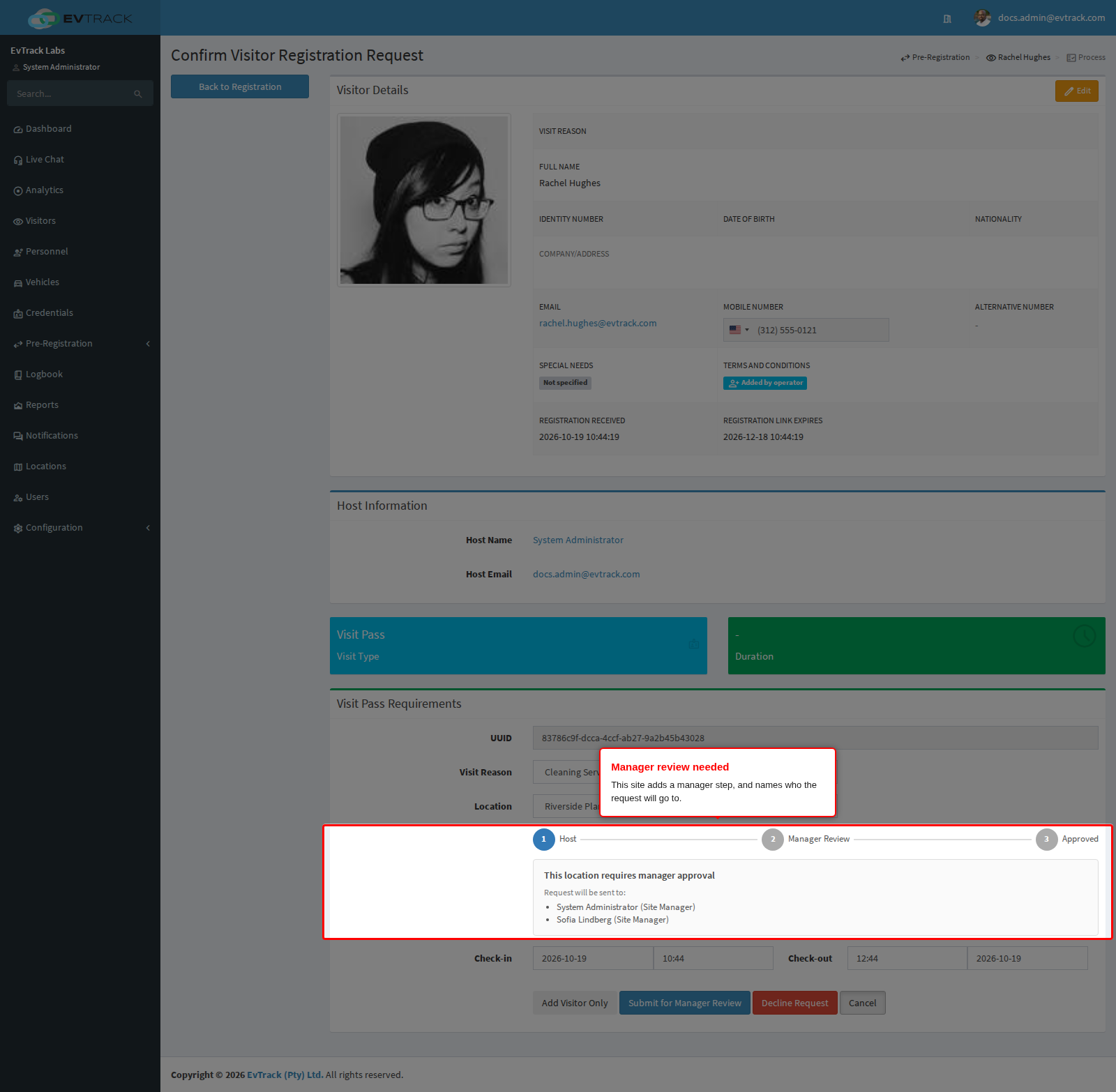Click the Notifications icon in sidebar
1116x1092 pixels.
[x=18, y=437]
